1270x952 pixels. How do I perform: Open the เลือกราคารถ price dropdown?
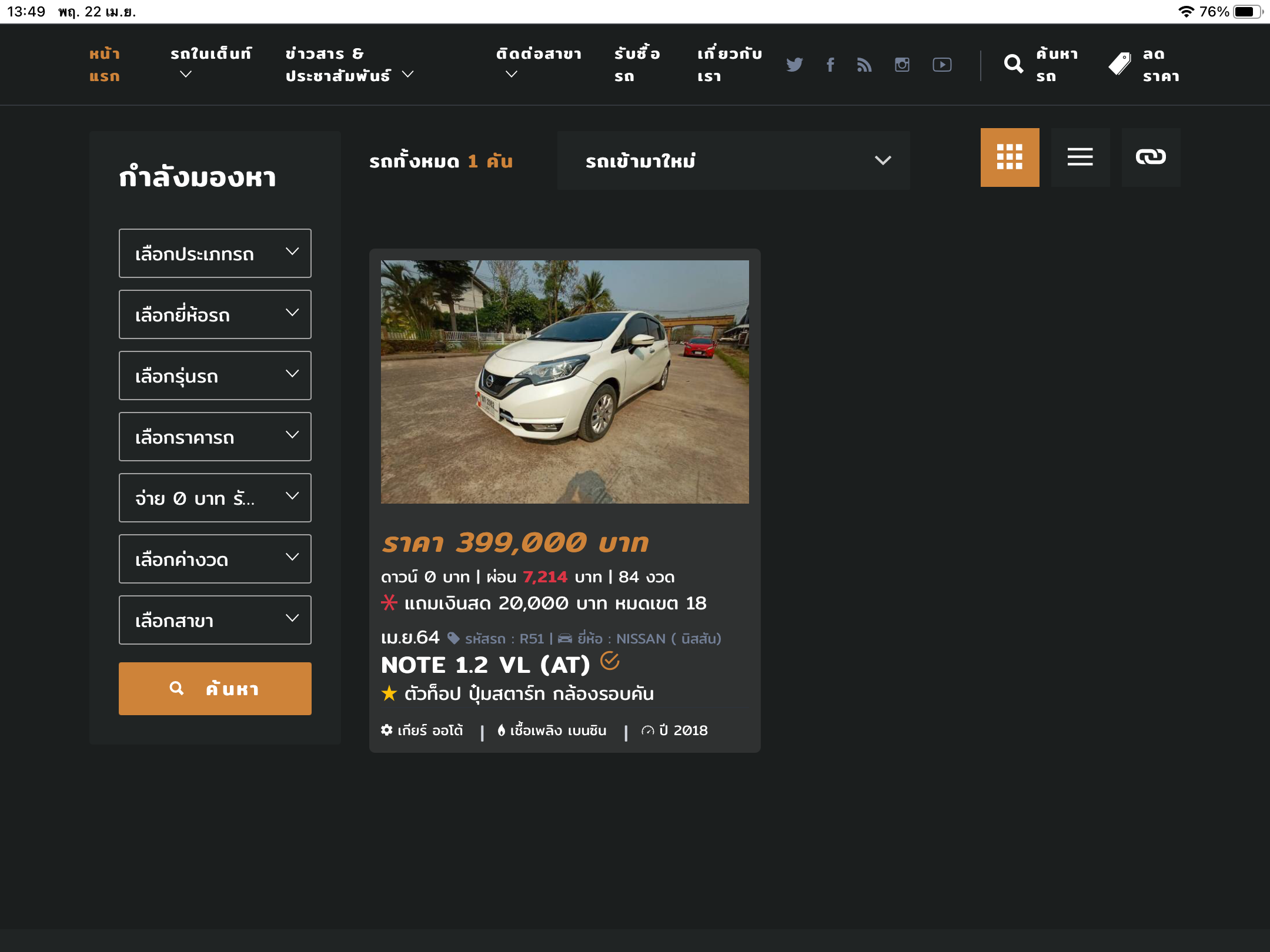(x=215, y=437)
